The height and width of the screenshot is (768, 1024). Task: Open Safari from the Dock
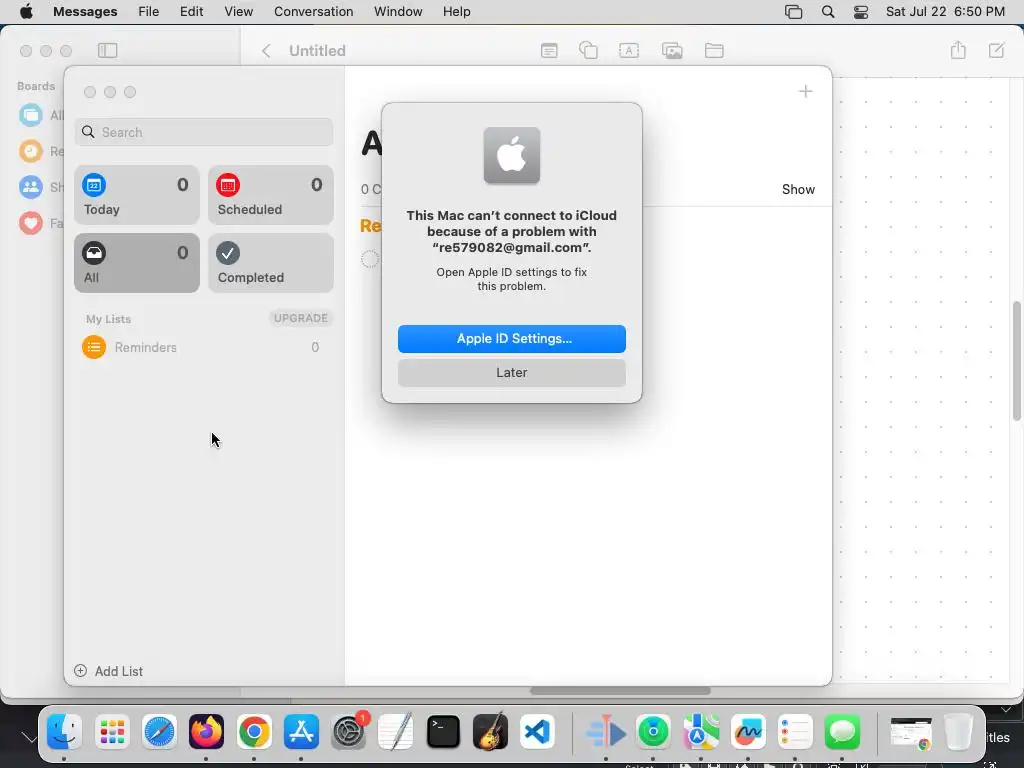coord(159,731)
